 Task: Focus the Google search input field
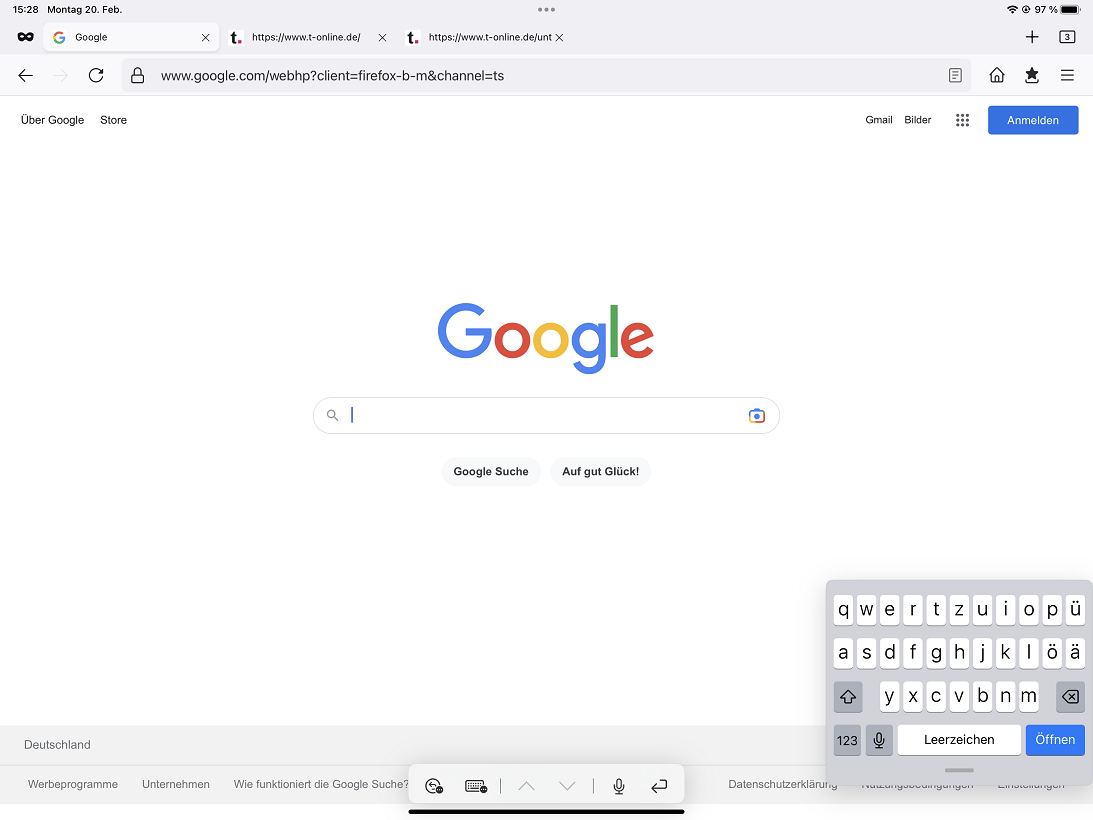point(546,416)
